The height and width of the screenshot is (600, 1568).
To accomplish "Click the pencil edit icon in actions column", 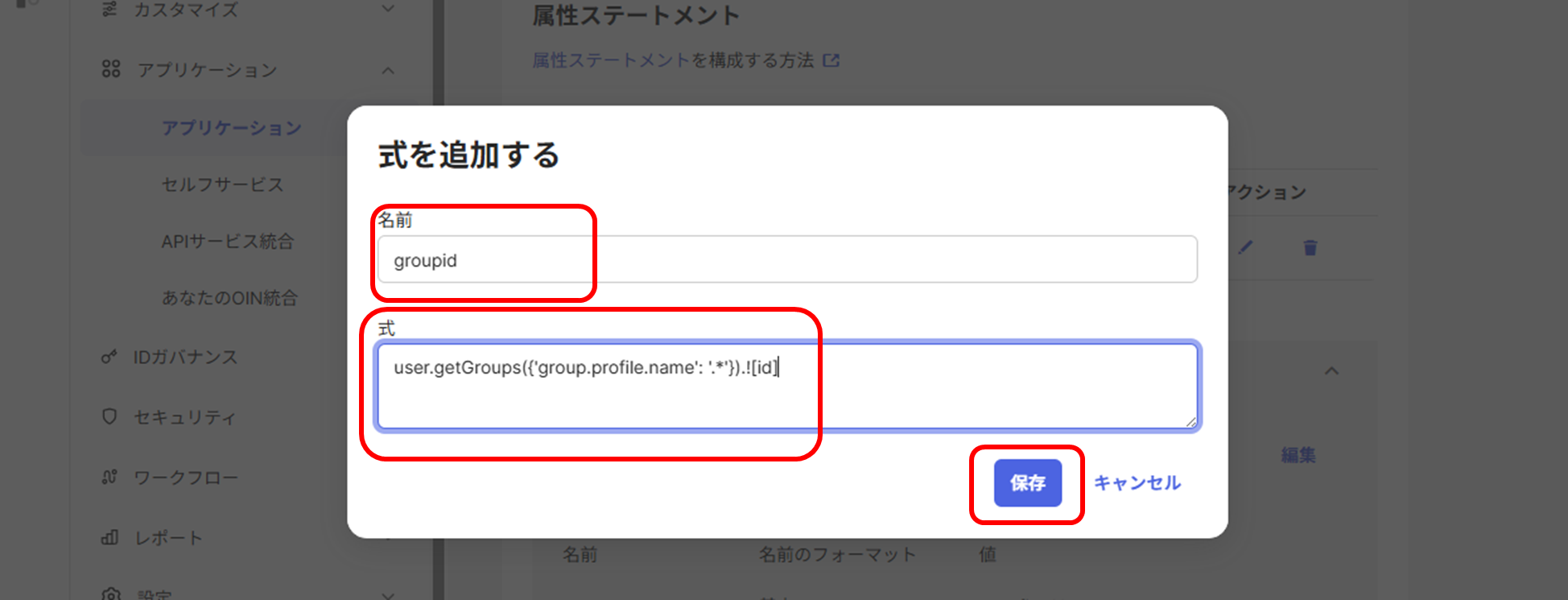I will (1245, 247).
